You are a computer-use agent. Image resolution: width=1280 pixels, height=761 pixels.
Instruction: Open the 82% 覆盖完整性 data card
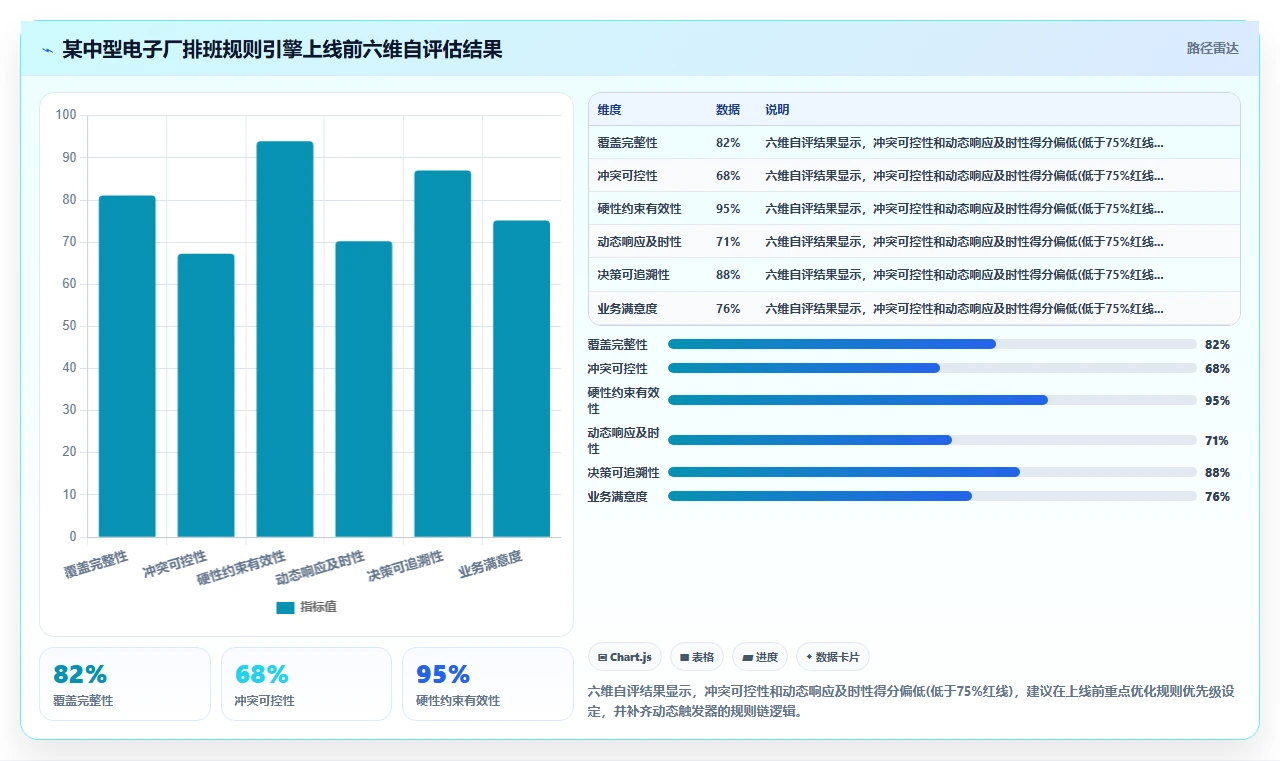click(x=125, y=684)
